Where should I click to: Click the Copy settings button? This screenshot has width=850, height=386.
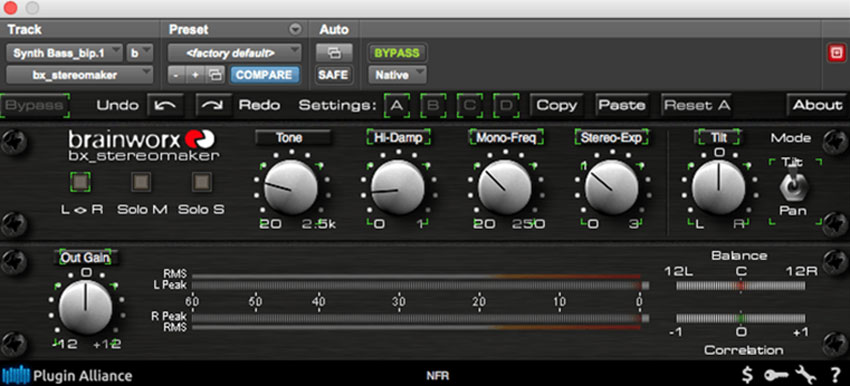click(556, 105)
